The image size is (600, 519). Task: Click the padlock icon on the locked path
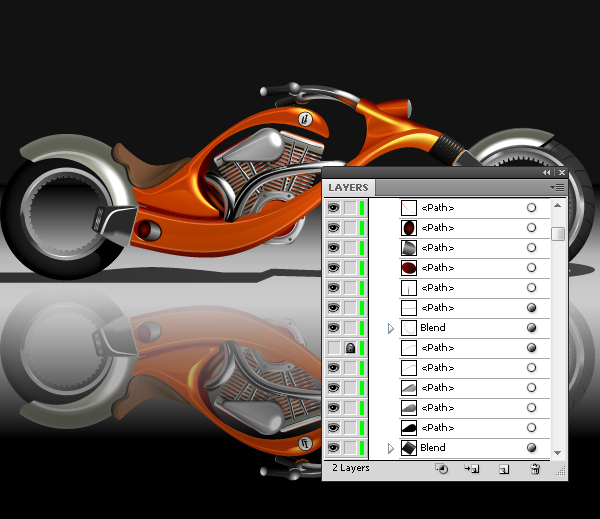(351, 348)
